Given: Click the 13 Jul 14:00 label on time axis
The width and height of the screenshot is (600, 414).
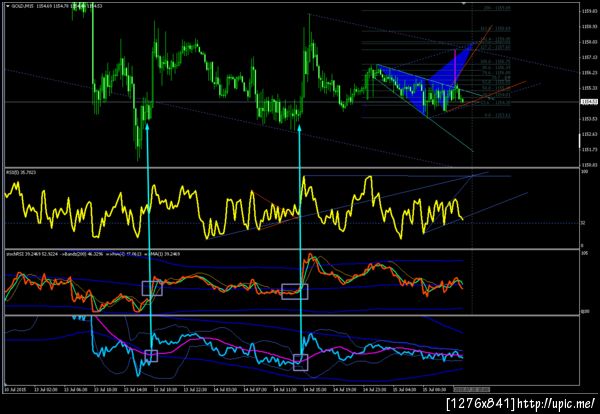Looking at the screenshot, I should (134, 389).
